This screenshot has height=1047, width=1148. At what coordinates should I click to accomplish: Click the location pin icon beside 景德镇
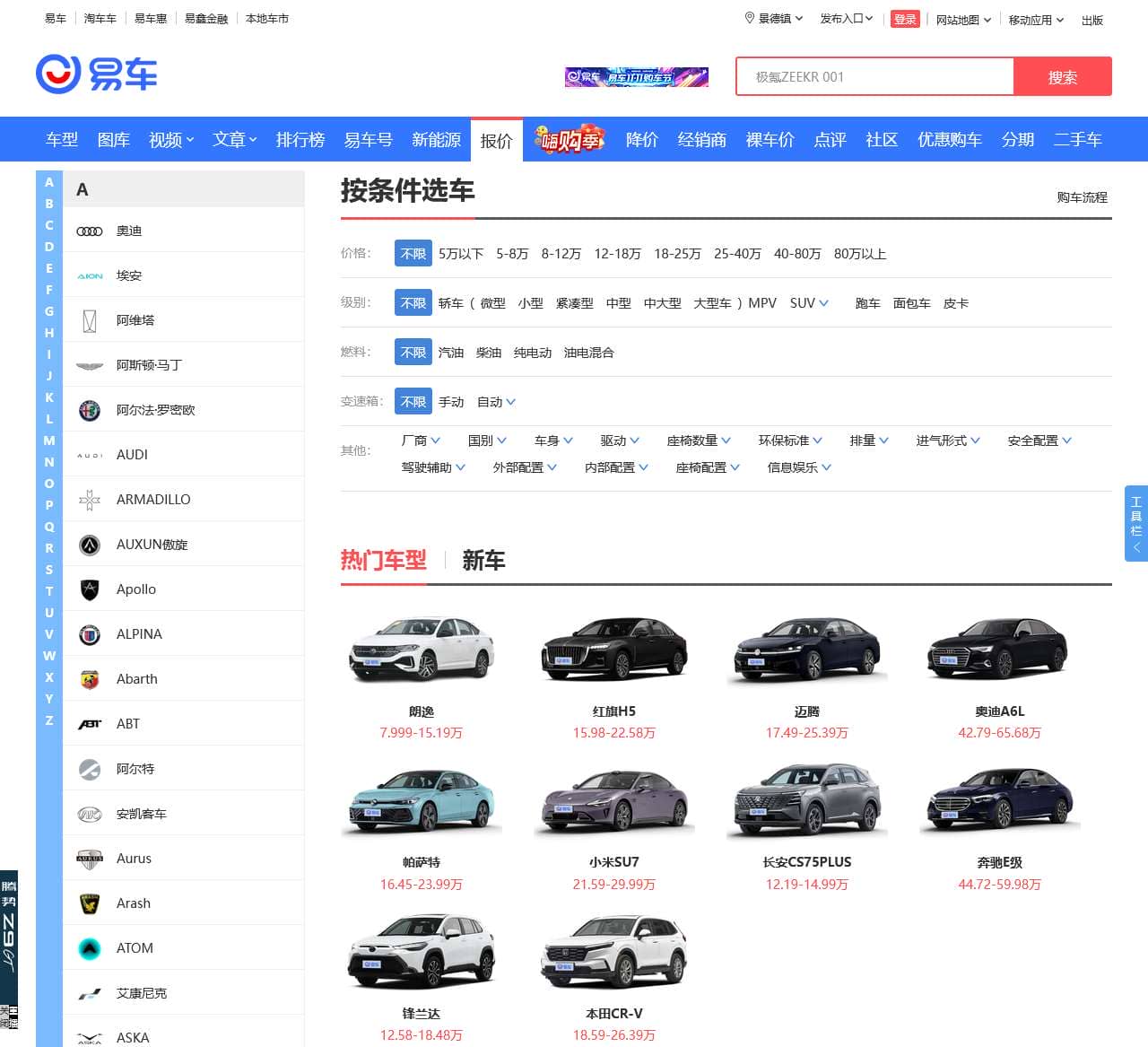(750, 18)
